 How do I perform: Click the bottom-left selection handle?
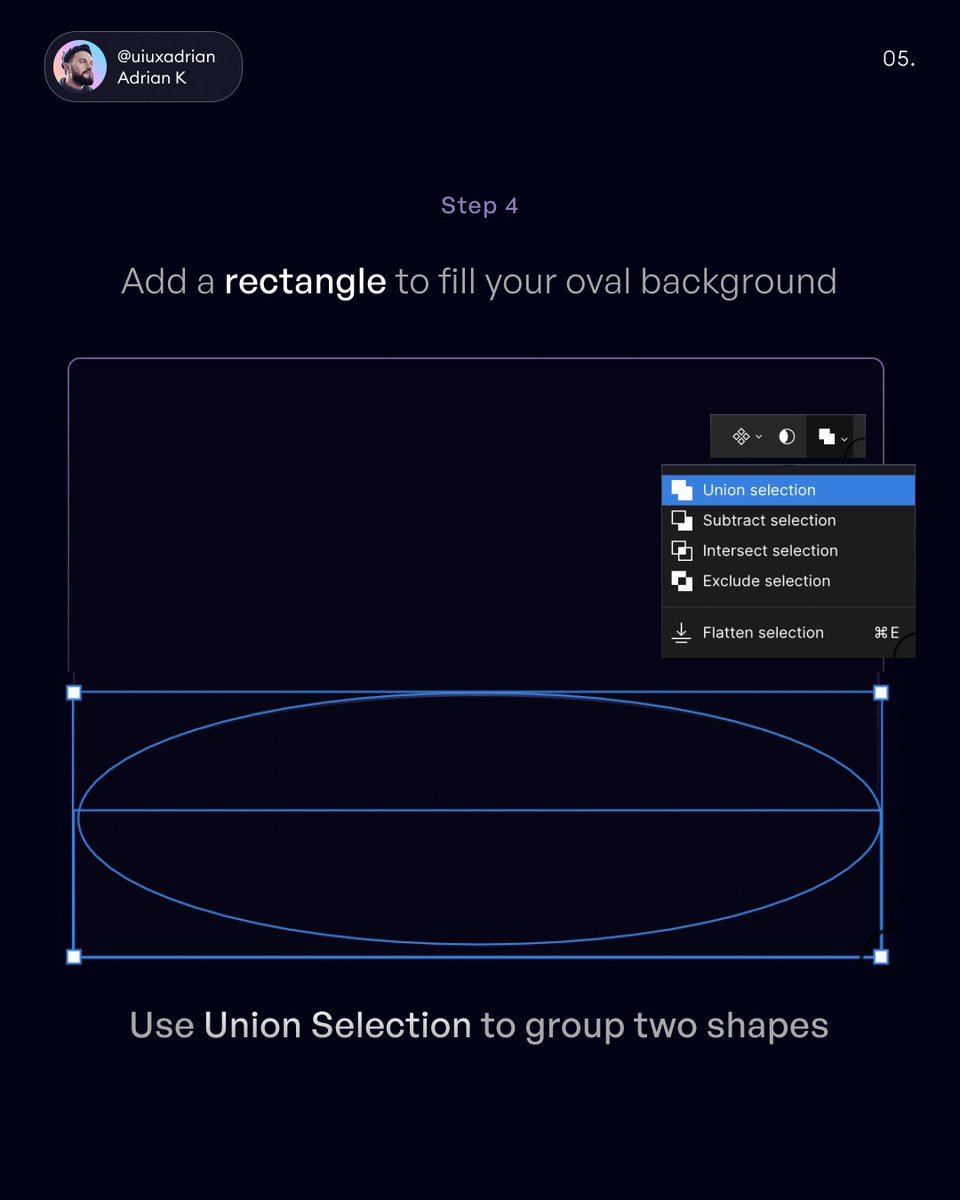[x=74, y=956]
